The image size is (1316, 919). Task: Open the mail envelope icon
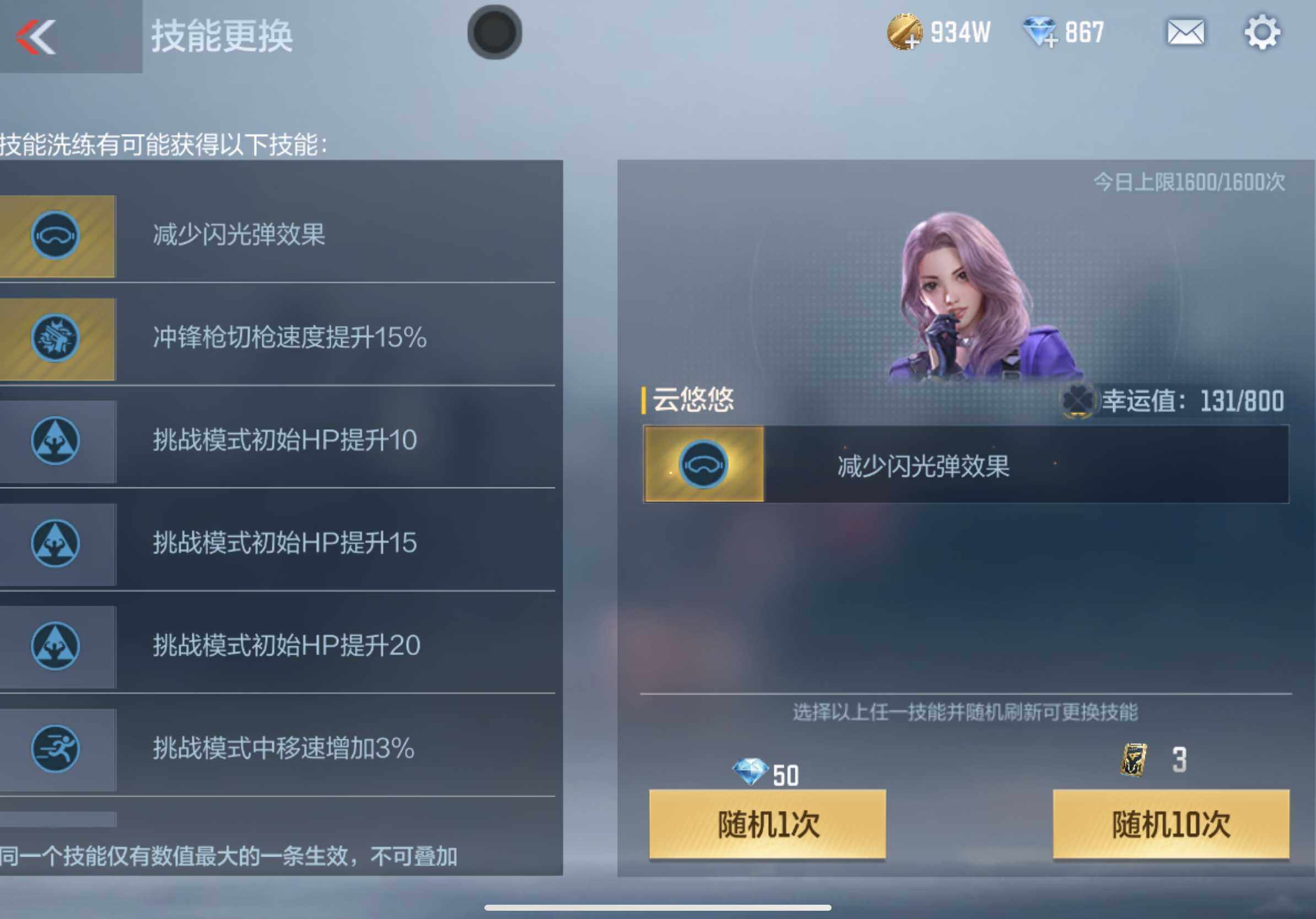point(1185,32)
